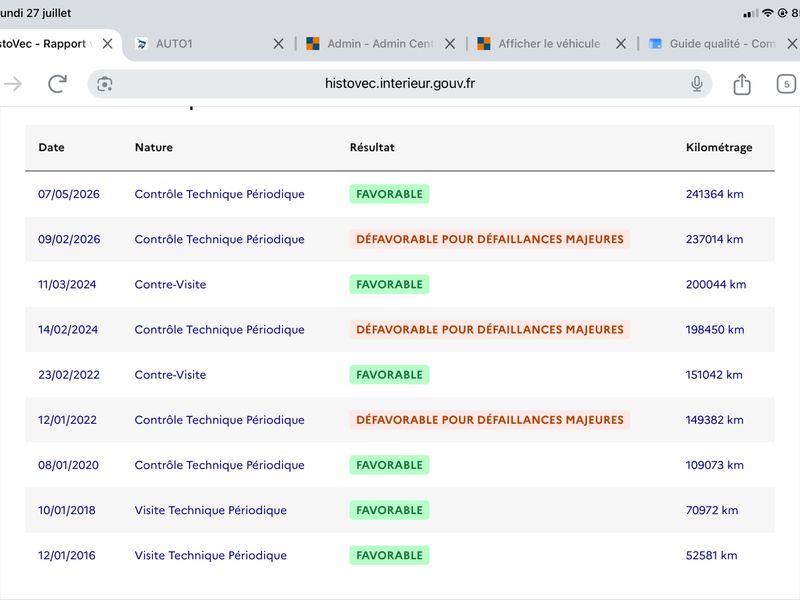The width and height of the screenshot is (800, 600).
Task: Switch to the Admin - Admin Center tab
Action: coord(380,44)
